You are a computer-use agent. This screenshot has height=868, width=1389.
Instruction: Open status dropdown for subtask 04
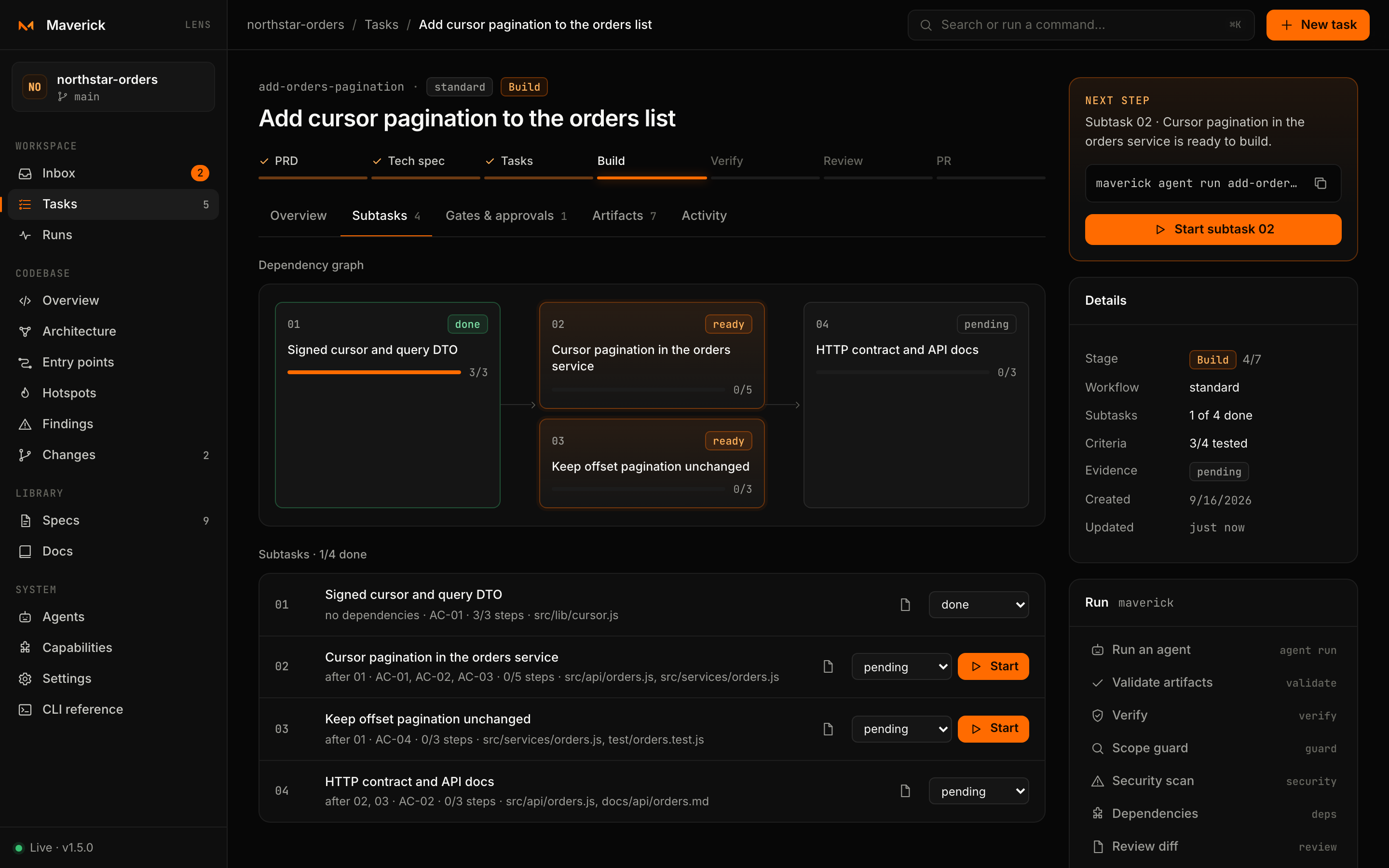coord(979,791)
